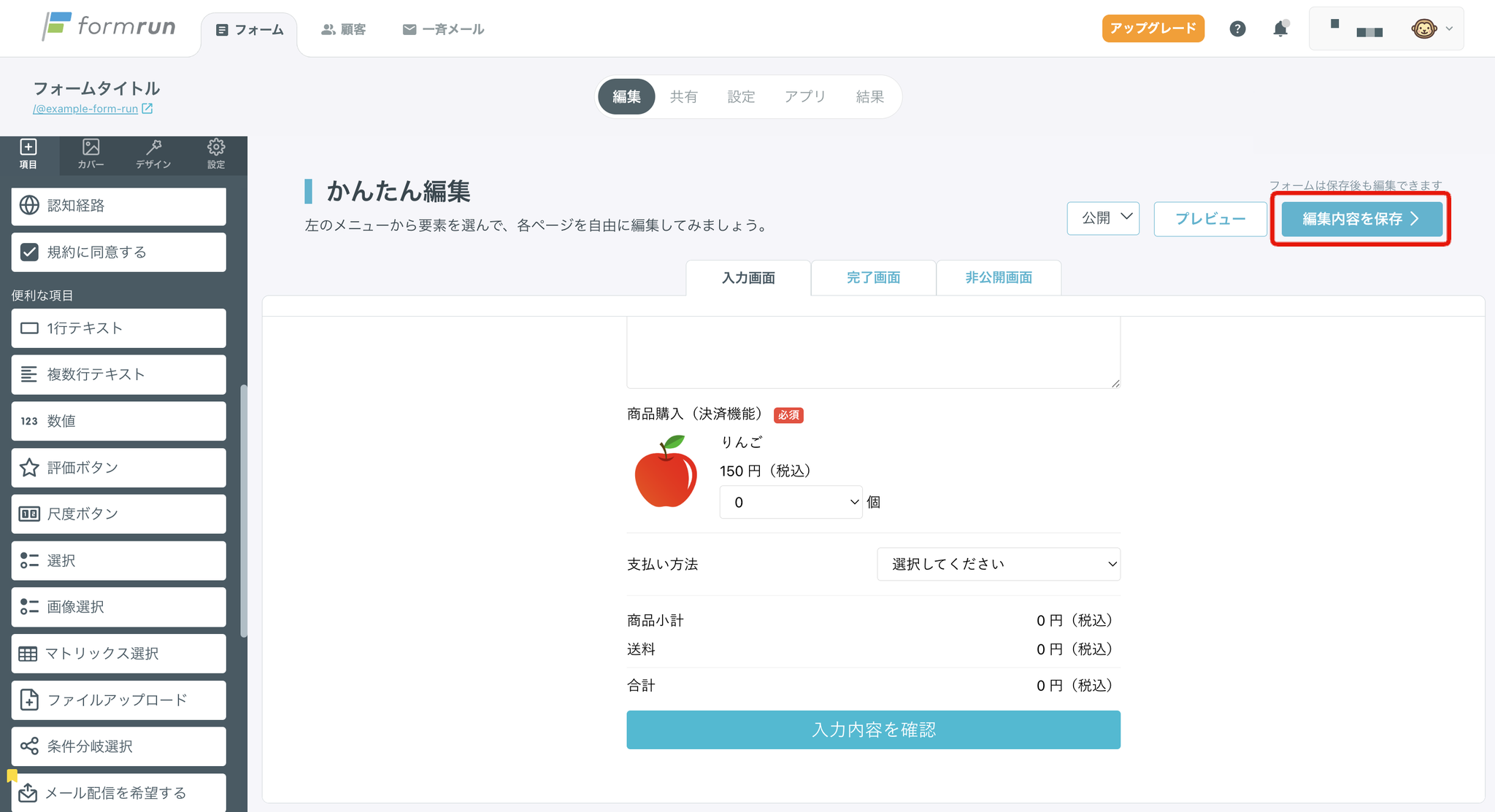Click the sidebar vertical scrollbar
Viewport: 1495px width, 812px height.
pos(244,511)
